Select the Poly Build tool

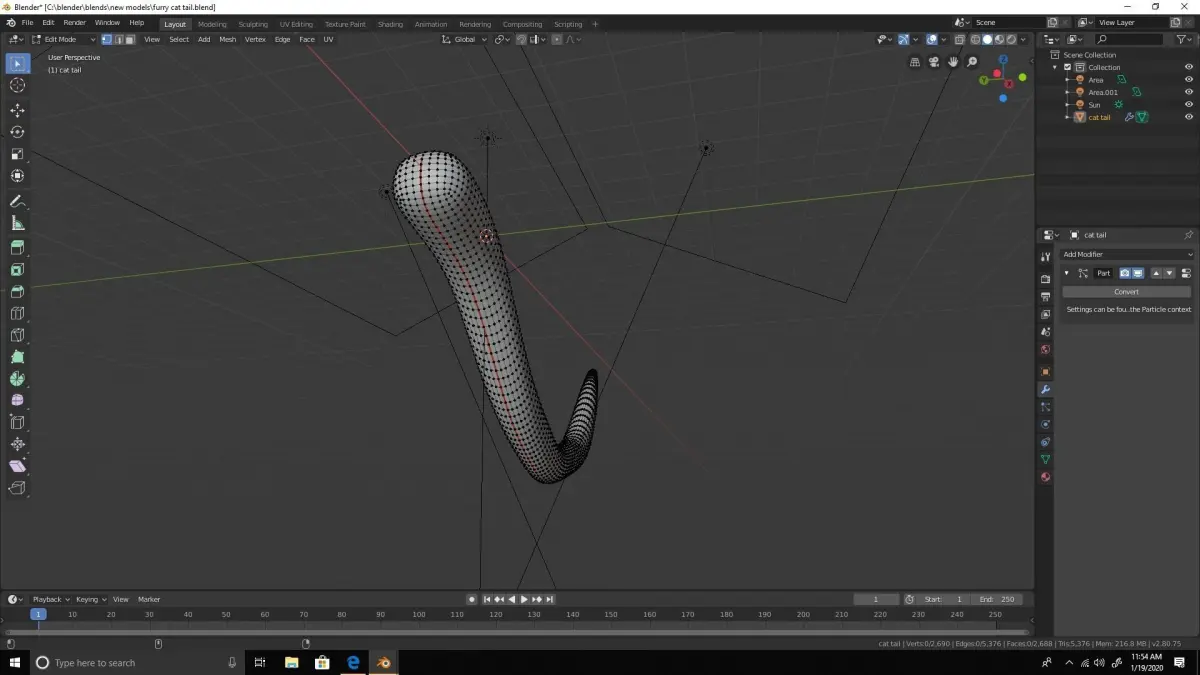[17, 357]
